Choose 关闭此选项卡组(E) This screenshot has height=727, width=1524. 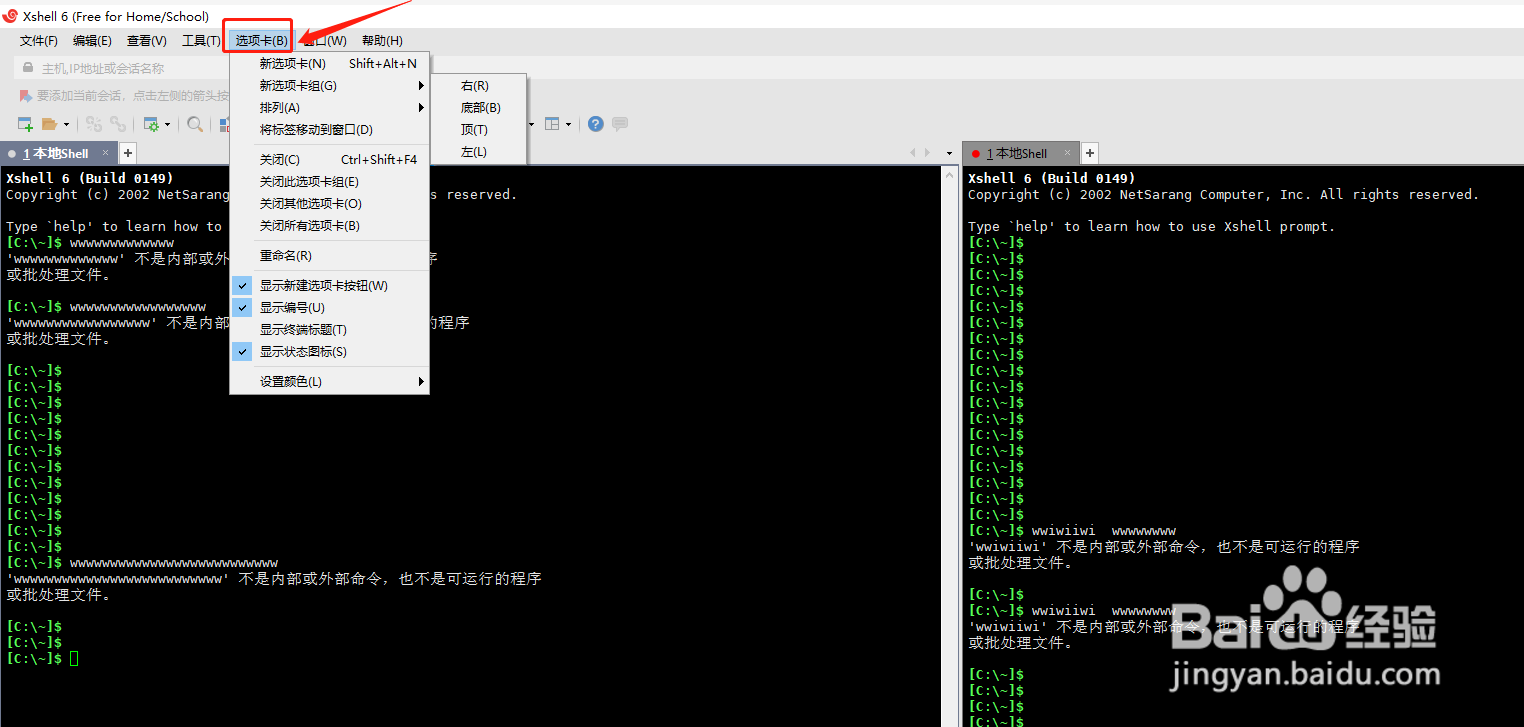click(330, 181)
